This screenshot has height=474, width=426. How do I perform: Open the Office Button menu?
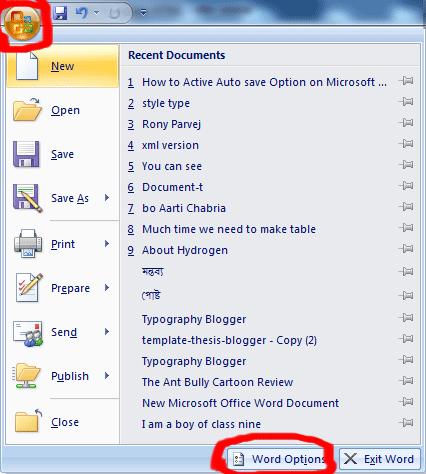pyautogui.click(x=23, y=23)
